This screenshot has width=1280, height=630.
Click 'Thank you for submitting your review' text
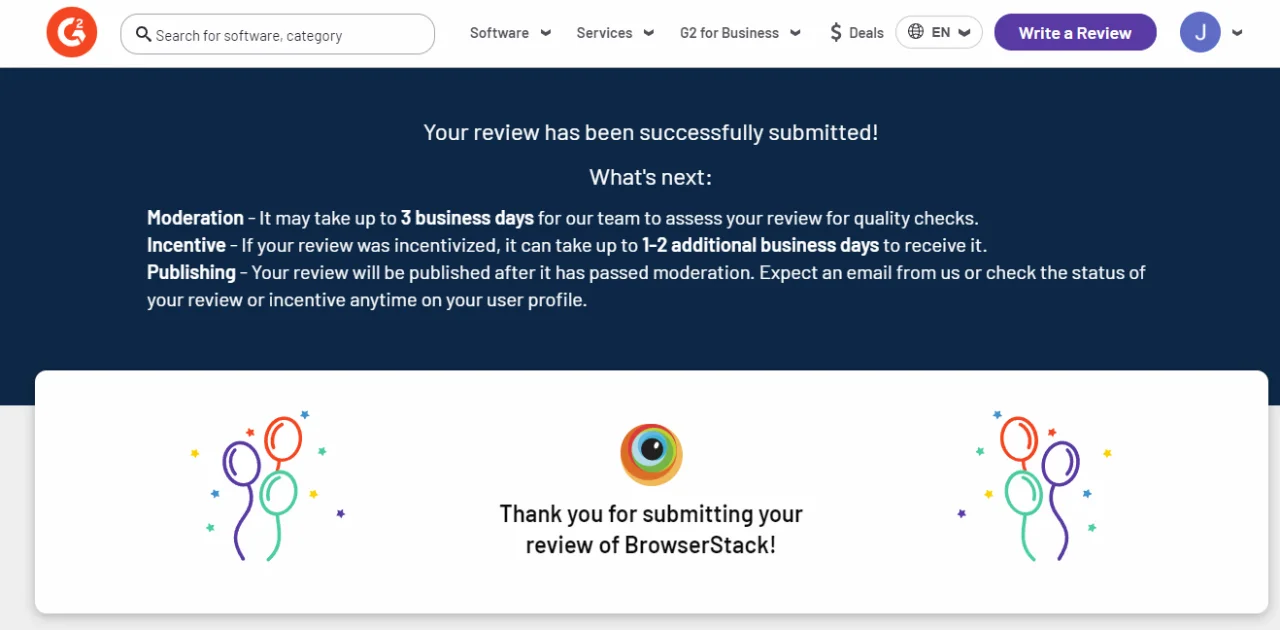(651, 529)
